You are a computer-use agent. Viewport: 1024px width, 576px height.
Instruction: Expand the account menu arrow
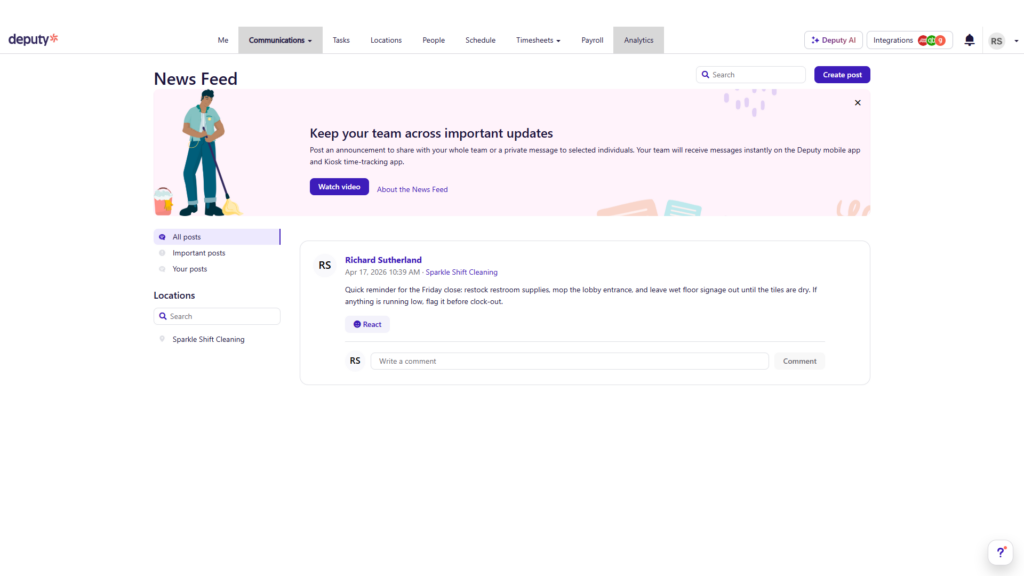[1016, 40]
